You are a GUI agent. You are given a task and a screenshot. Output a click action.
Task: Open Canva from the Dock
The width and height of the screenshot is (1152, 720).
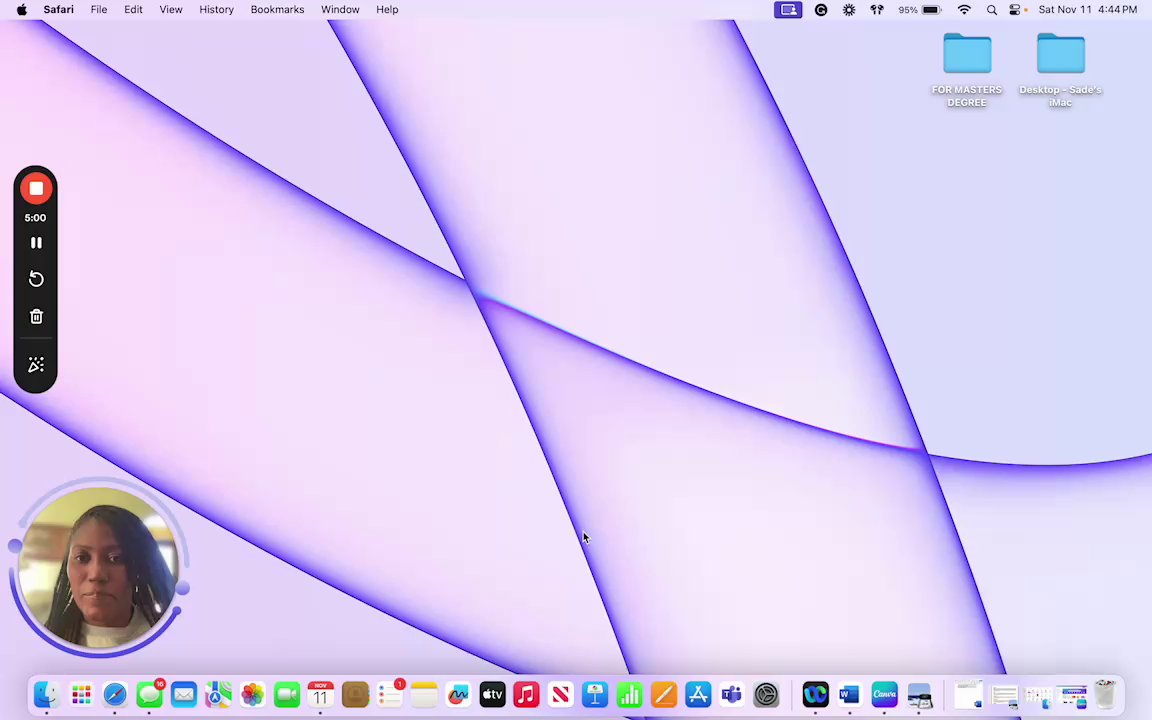pyautogui.click(x=884, y=694)
